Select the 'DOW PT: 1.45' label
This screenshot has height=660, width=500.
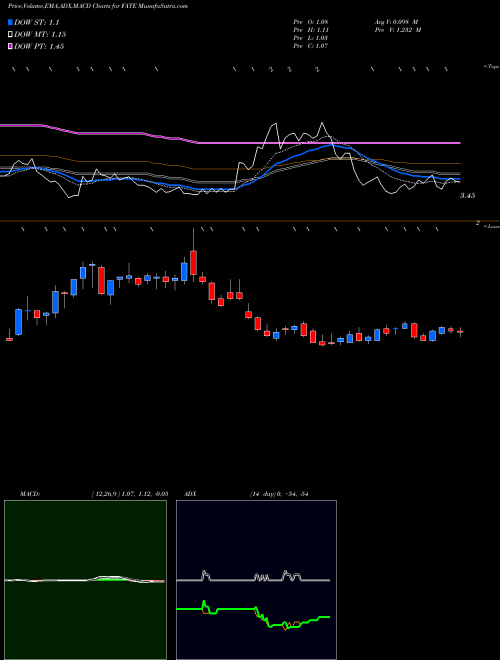[39, 46]
